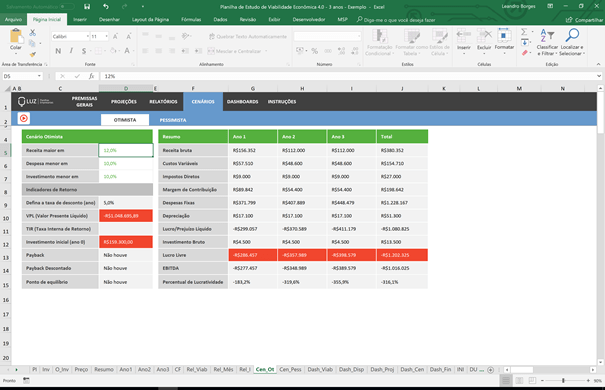Screen dimensions: 605x390
Task: Click the zoom slider handle
Action: [x=563, y=381]
